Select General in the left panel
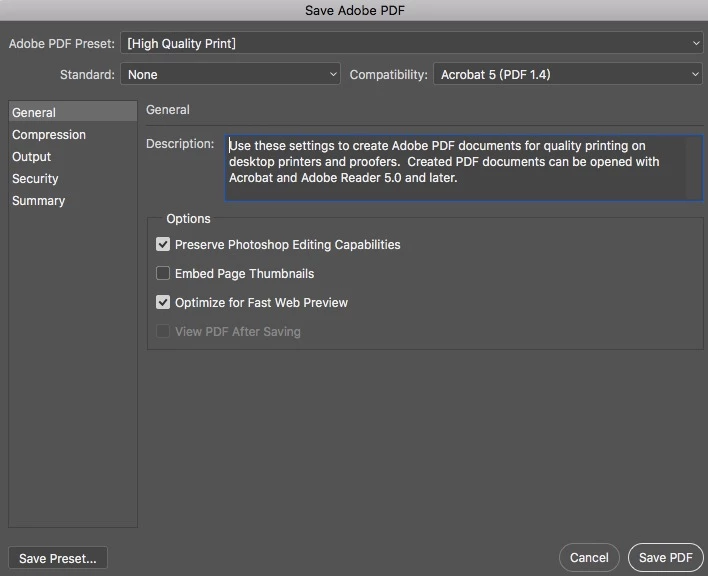The height and width of the screenshot is (576, 708). tap(73, 112)
